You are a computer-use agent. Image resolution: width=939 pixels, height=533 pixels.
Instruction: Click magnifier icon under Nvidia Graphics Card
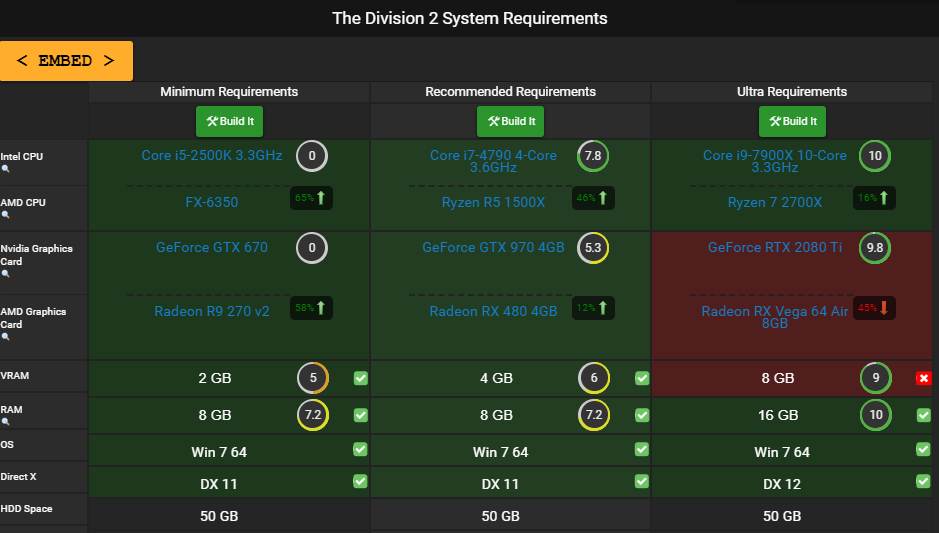click(5, 274)
